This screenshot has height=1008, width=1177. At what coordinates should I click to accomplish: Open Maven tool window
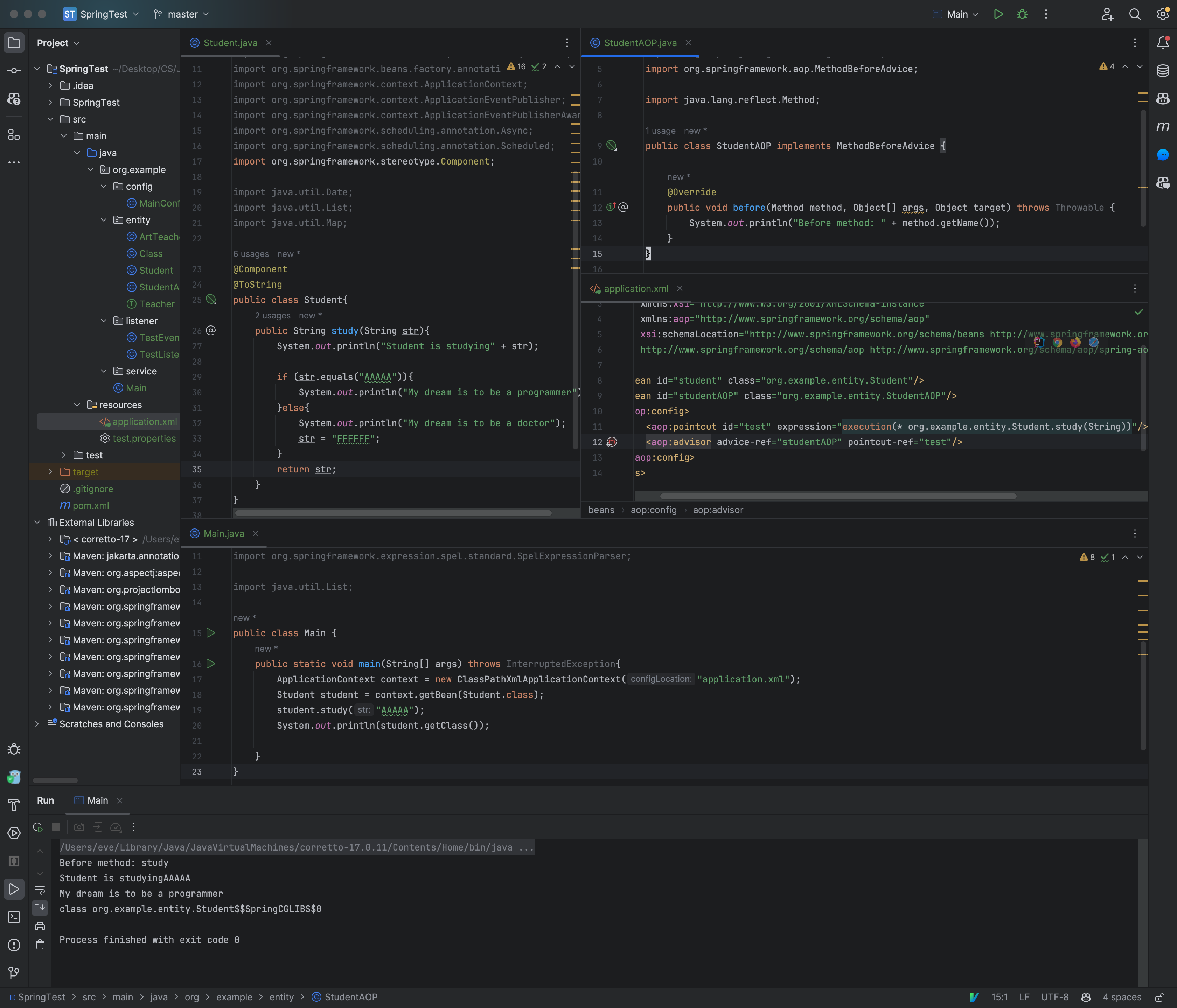pos(1162,127)
